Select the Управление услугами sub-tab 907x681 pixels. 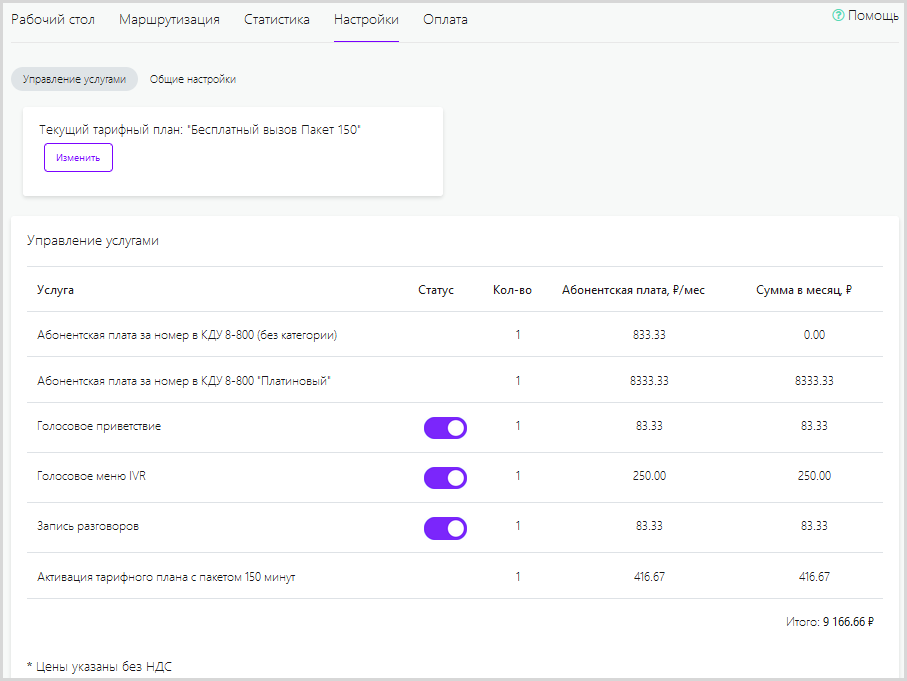(x=74, y=79)
